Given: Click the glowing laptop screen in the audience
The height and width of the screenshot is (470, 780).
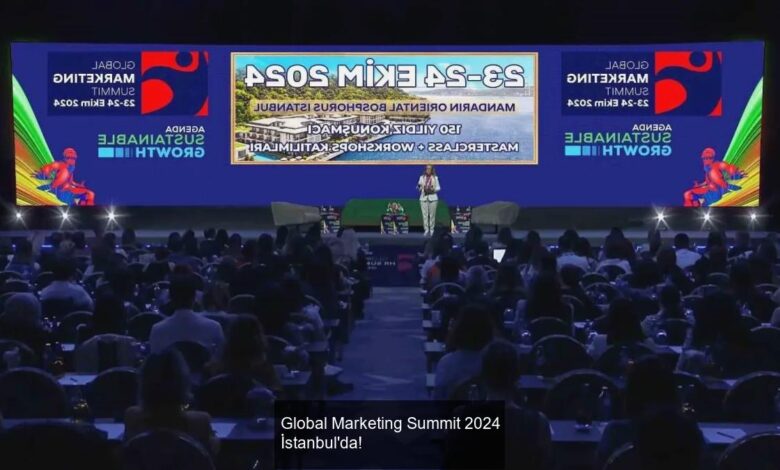Looking at the screenshot, I should (499, 255).
